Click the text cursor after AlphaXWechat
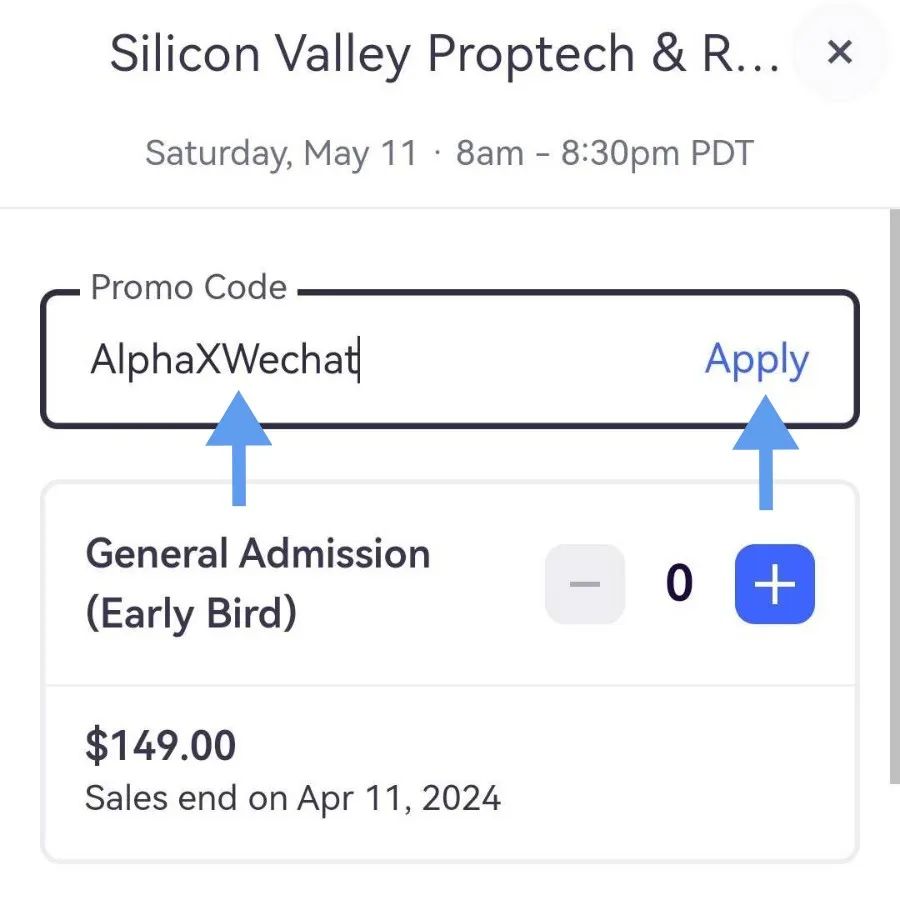Screen dimensions: 900x900 (360, 360)
